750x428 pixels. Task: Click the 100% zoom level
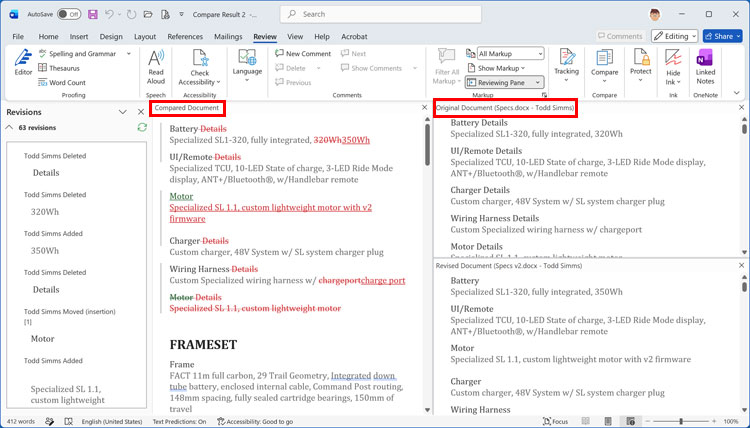click(x=730, y=421)
